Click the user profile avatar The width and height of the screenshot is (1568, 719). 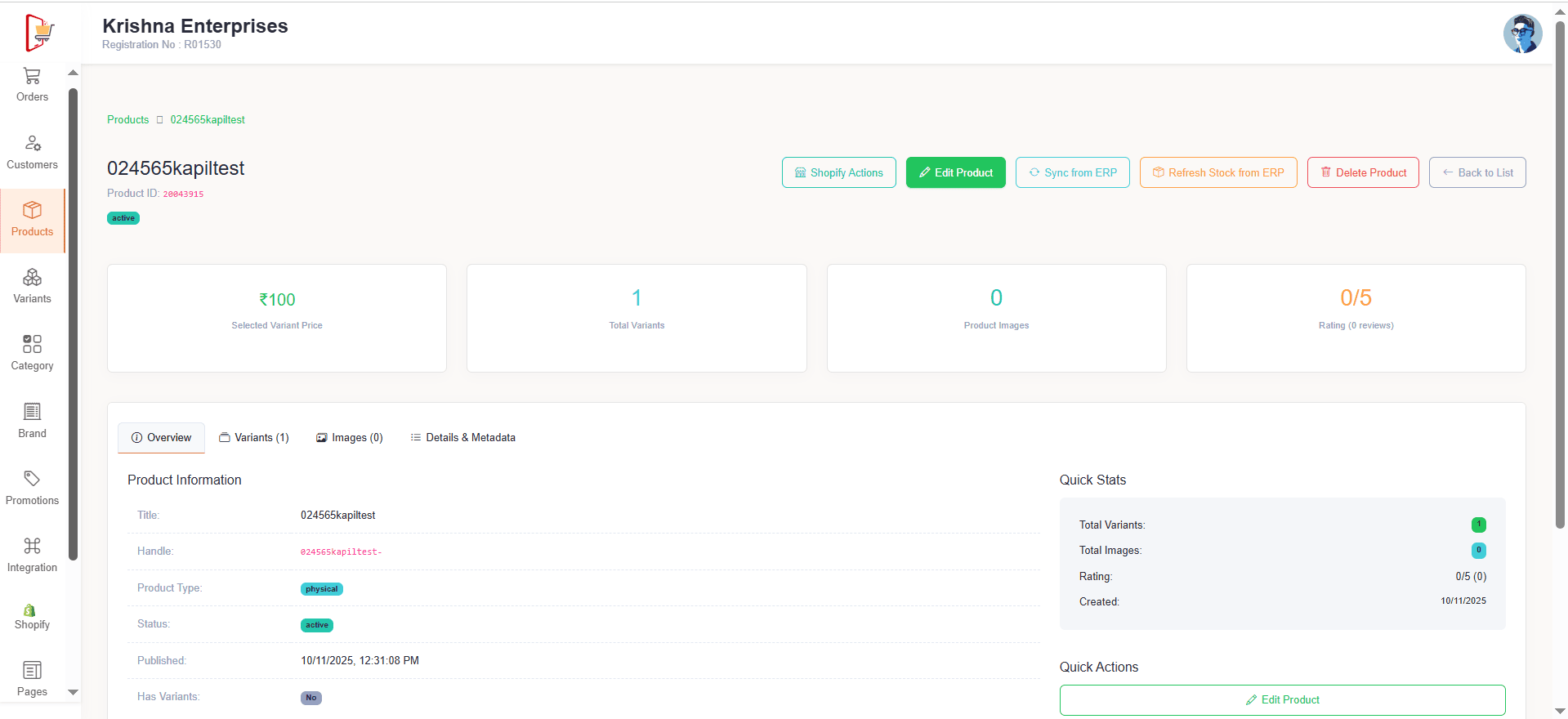pos(1522,33)
